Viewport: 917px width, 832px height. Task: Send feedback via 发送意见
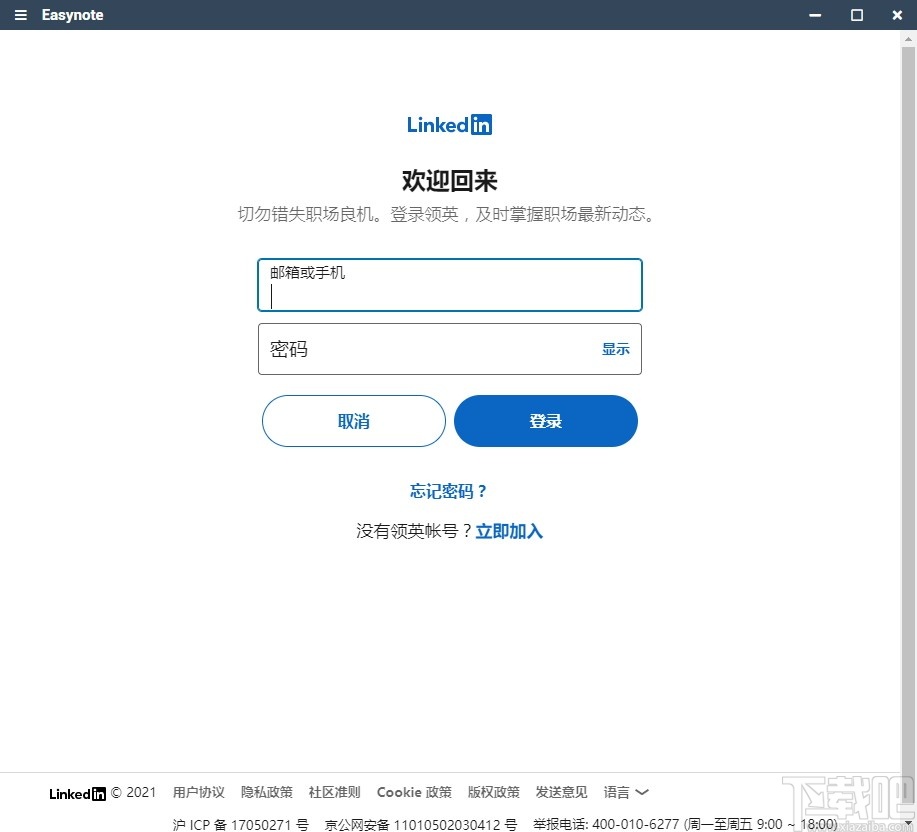[560, 792]
